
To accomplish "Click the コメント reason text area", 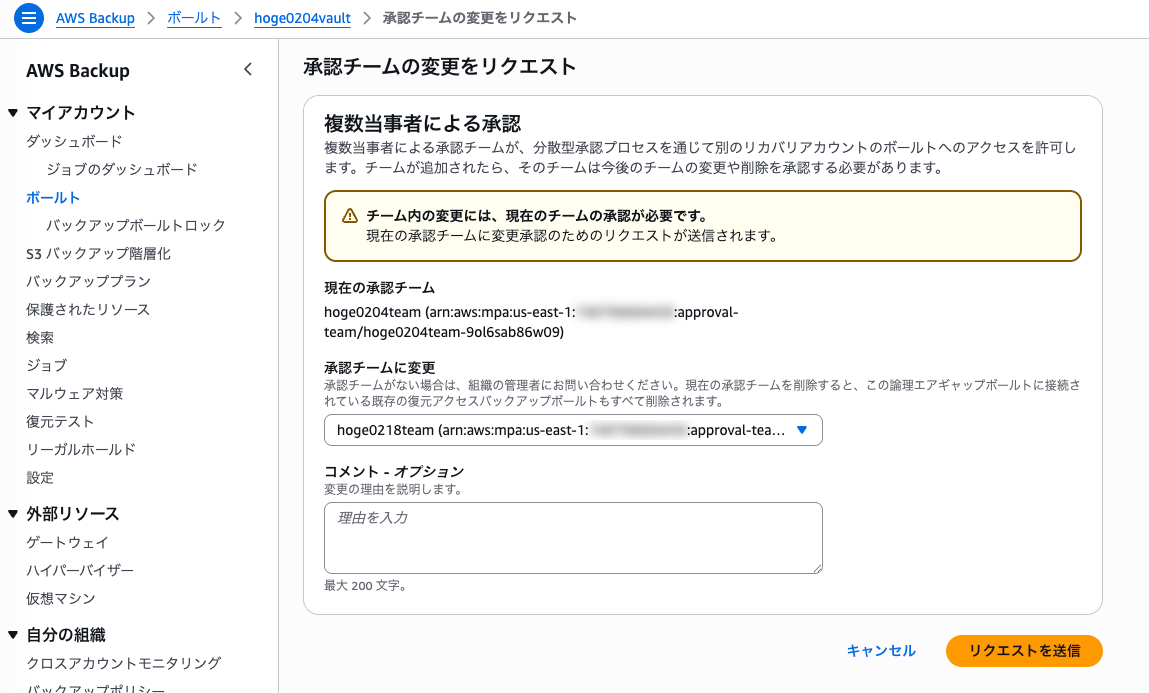I will pyautogui.click(x=573, y=538).
